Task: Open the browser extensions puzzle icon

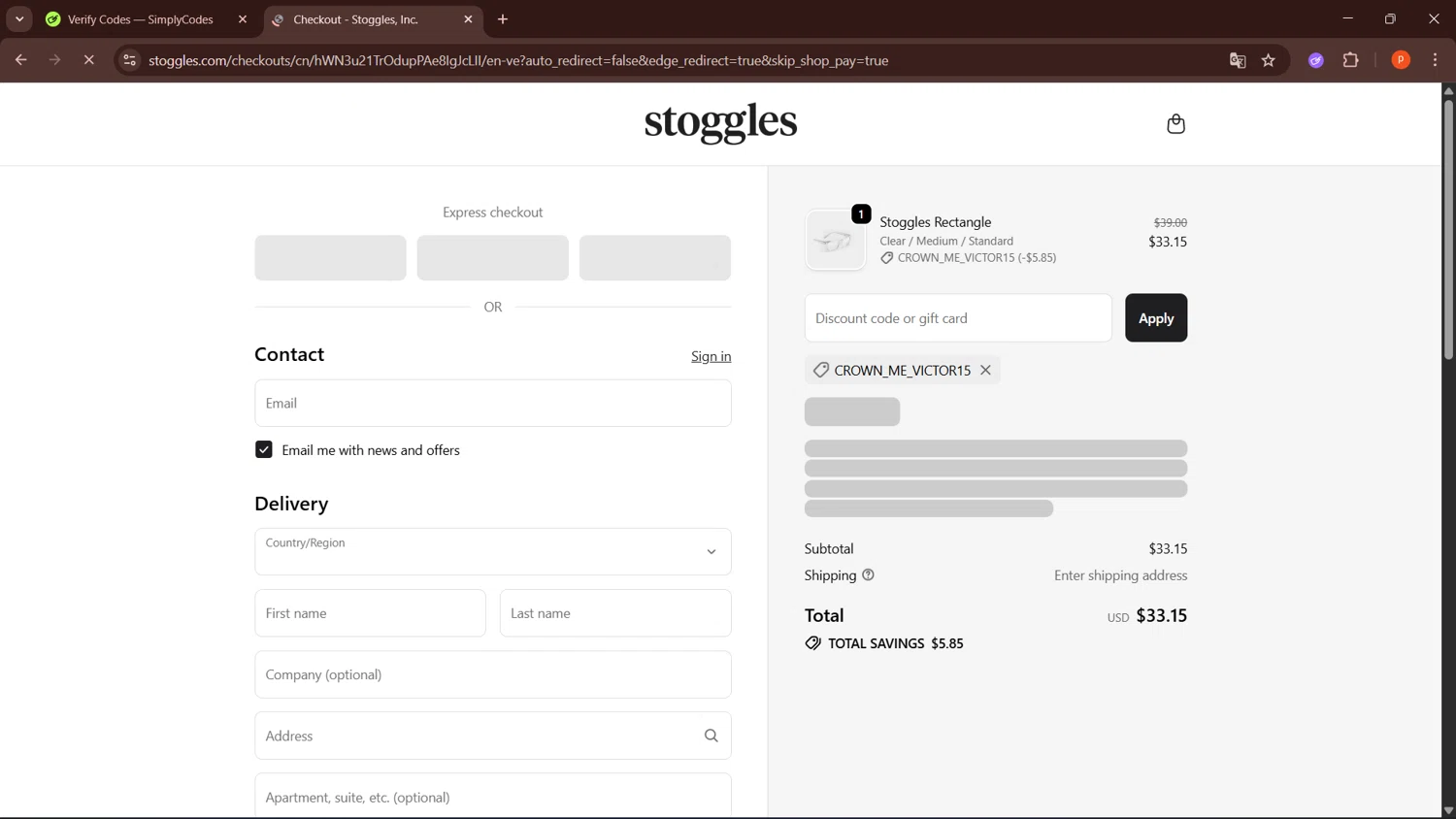Action: (1350, 60)
